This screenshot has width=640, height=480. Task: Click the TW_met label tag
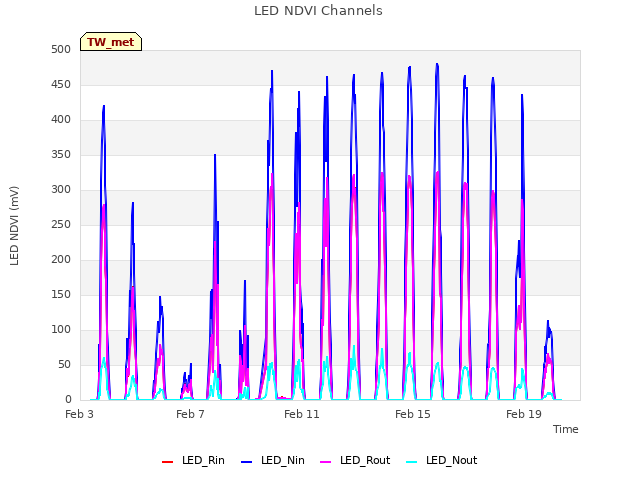111,42
